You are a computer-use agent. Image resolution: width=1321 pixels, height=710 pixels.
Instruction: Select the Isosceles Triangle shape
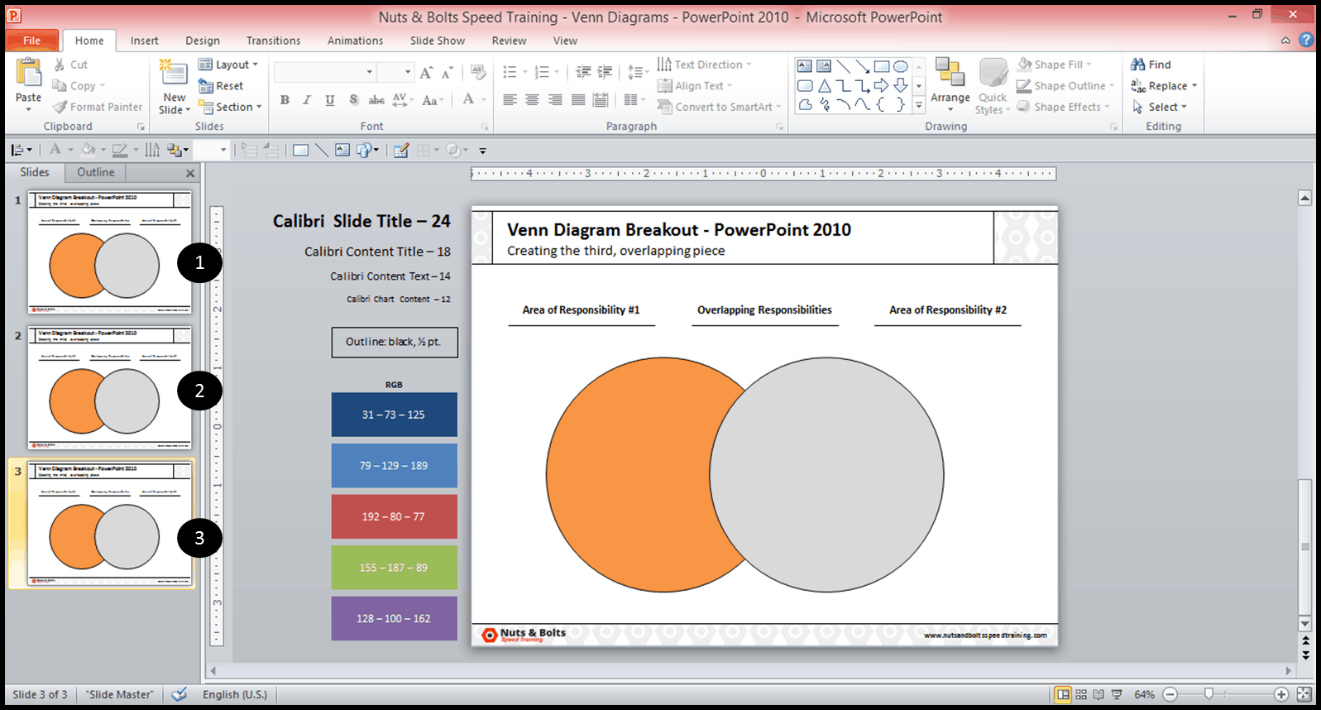(824, 85)
